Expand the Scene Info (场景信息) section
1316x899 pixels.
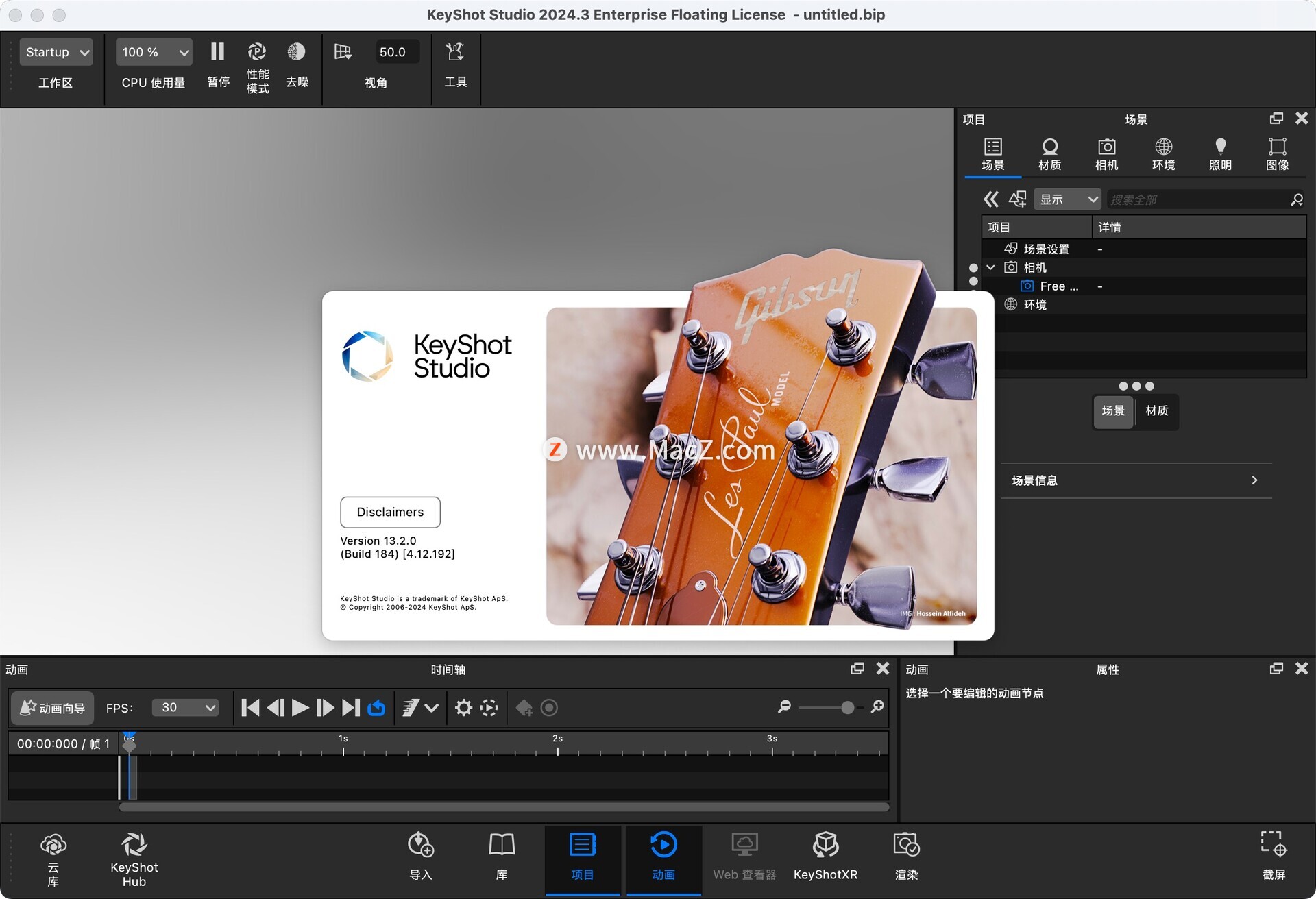pyautogui.click(x=1136, y=480)
